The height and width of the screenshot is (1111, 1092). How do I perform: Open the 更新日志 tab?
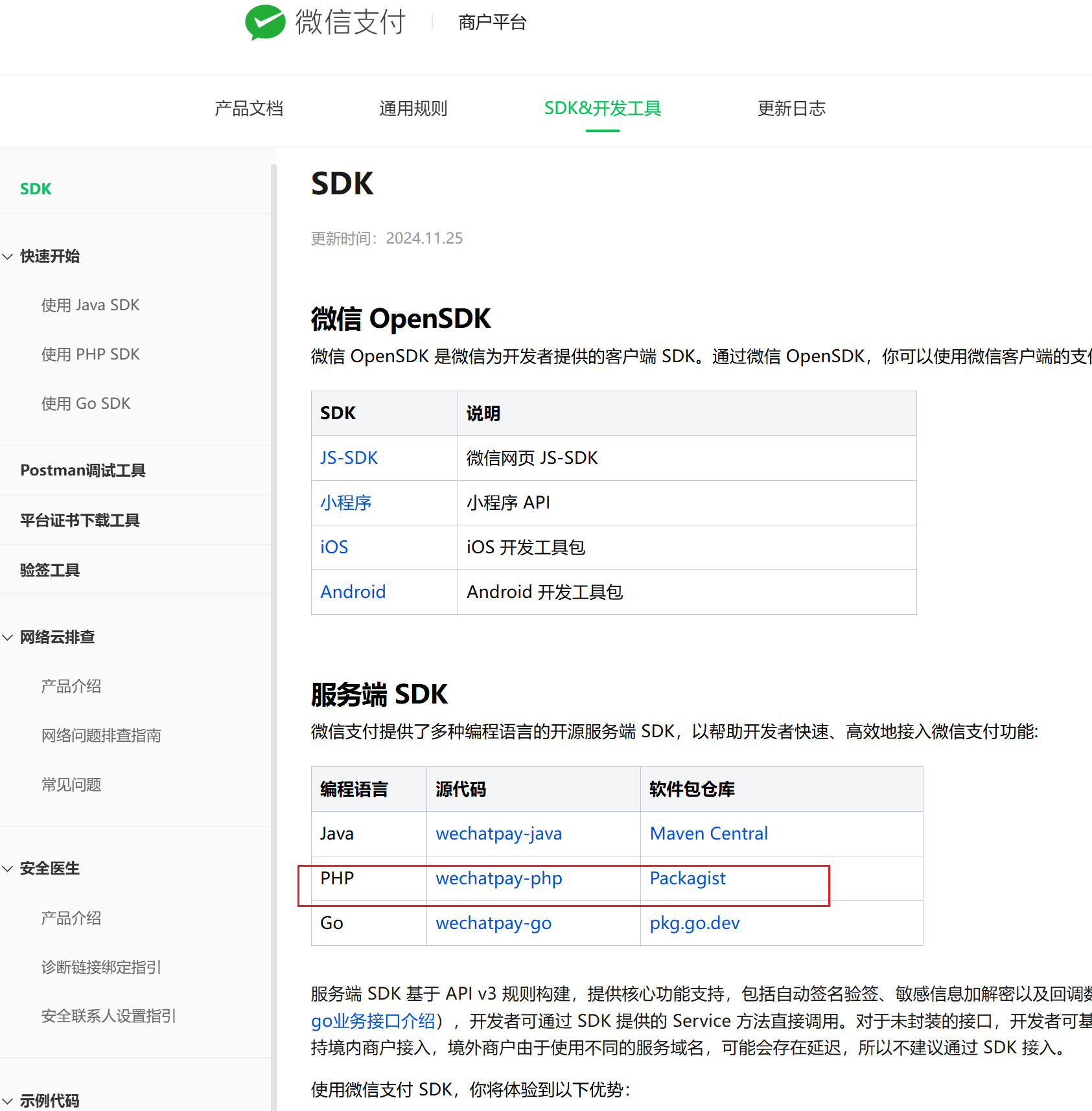coord(792,108)
